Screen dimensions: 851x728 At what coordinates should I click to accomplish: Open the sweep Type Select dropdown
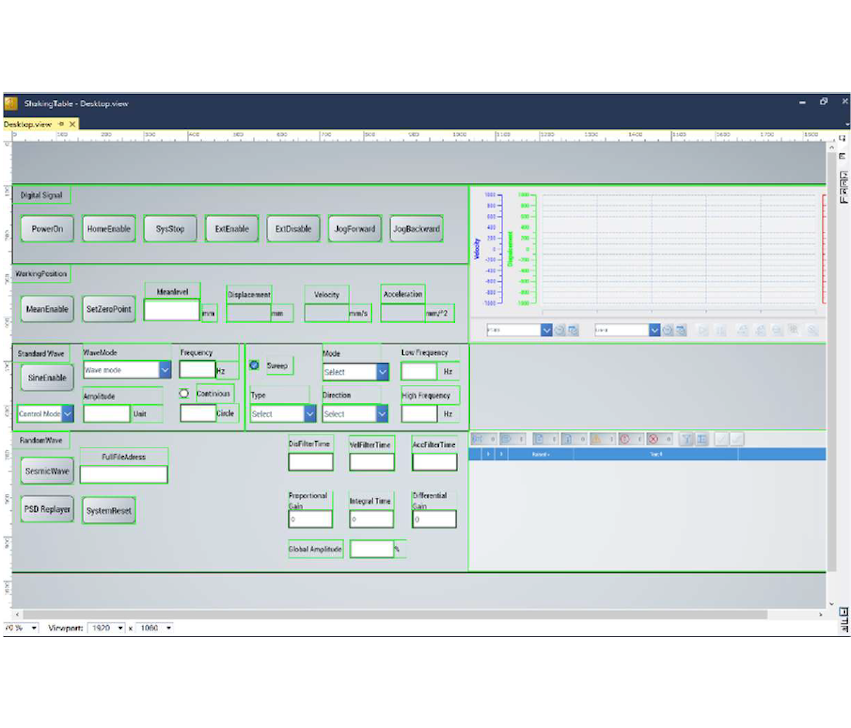pyautogui.click(x=309, y=414)
